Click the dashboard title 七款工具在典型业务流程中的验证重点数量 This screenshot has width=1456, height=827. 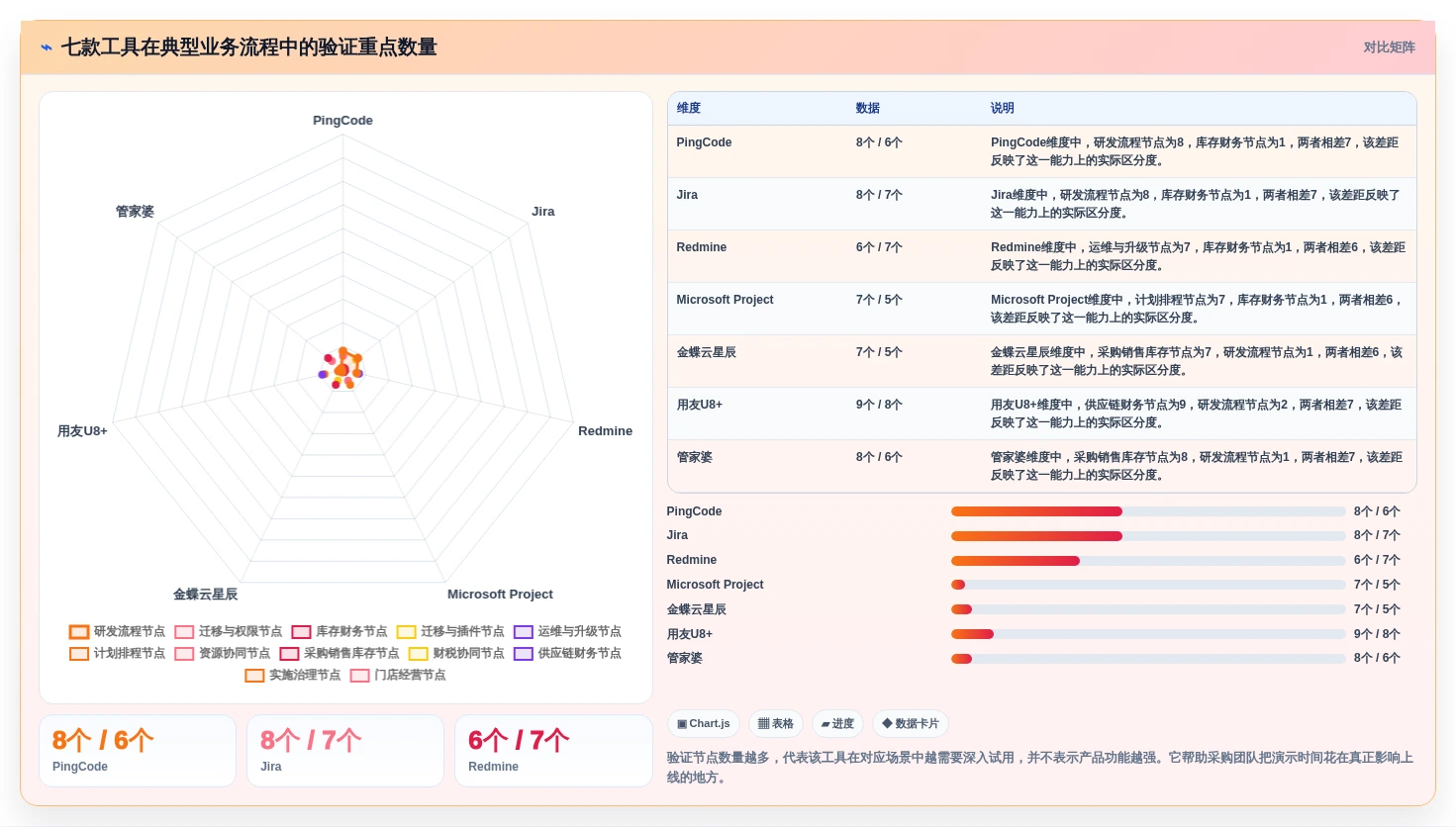point(248,47)
